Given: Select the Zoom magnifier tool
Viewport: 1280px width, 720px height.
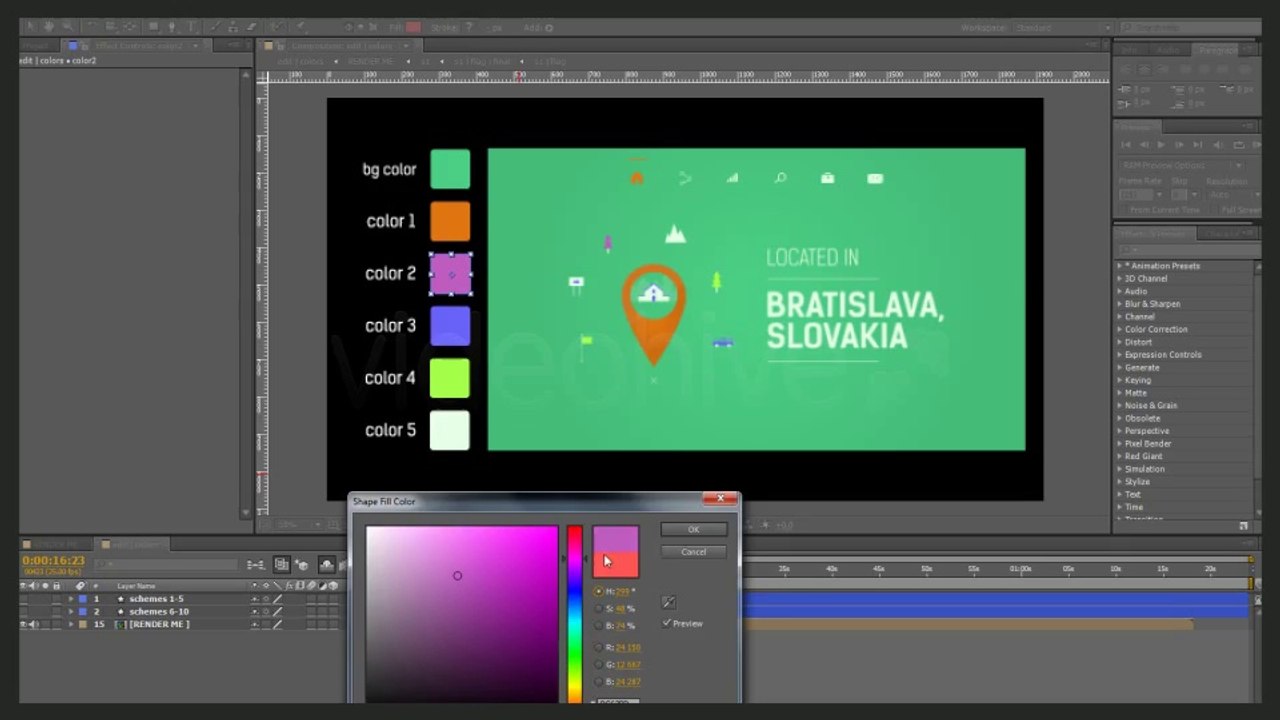Looking at the screenshot, I should (x=66, y=27).
